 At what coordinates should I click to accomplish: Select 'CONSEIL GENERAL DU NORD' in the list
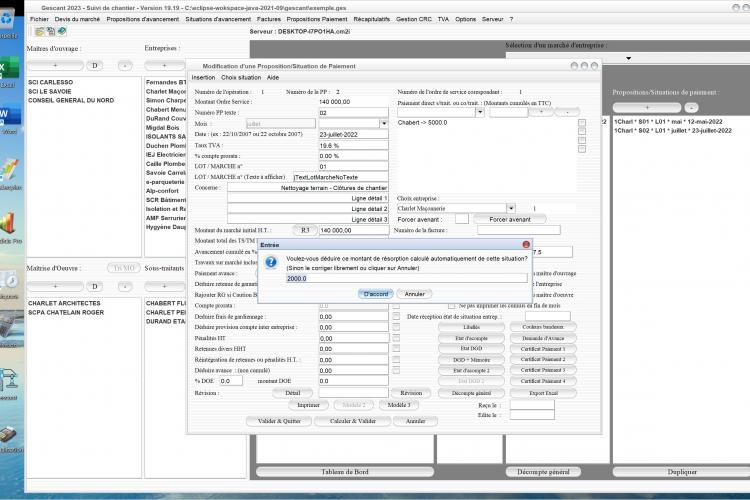coord(71,100)
